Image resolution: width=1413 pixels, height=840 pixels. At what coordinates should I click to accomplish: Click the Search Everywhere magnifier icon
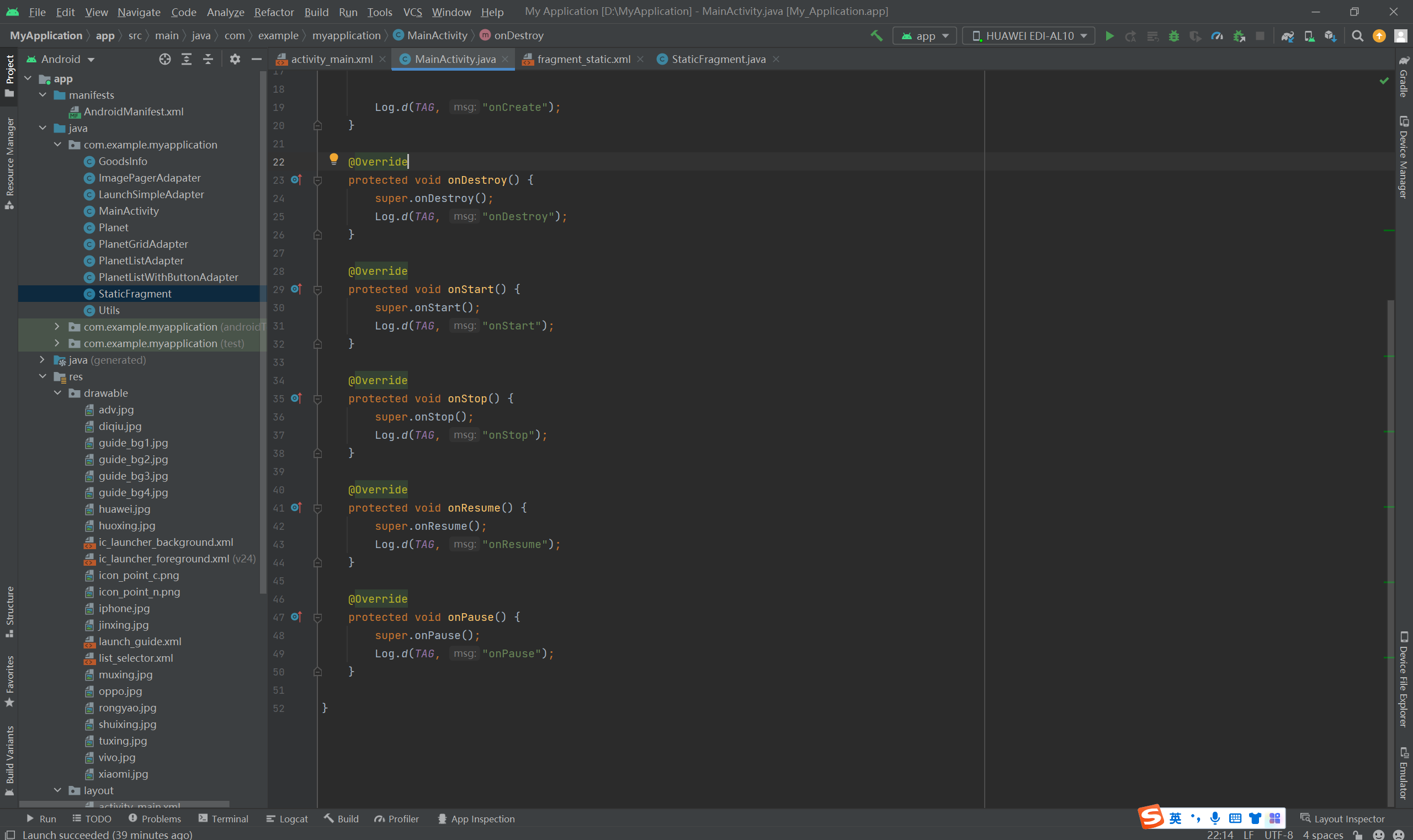click(x=1357, y=36)
